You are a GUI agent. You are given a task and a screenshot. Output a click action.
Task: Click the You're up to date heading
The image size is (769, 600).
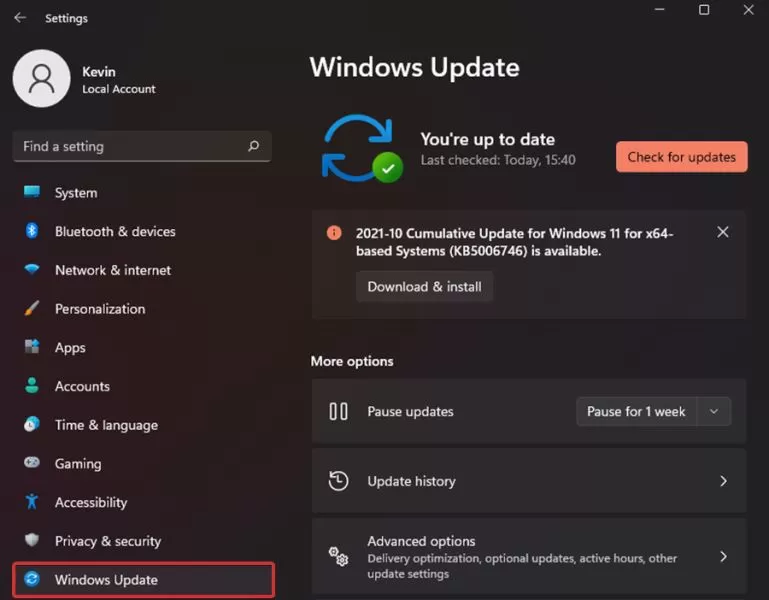tap(487, 139)
